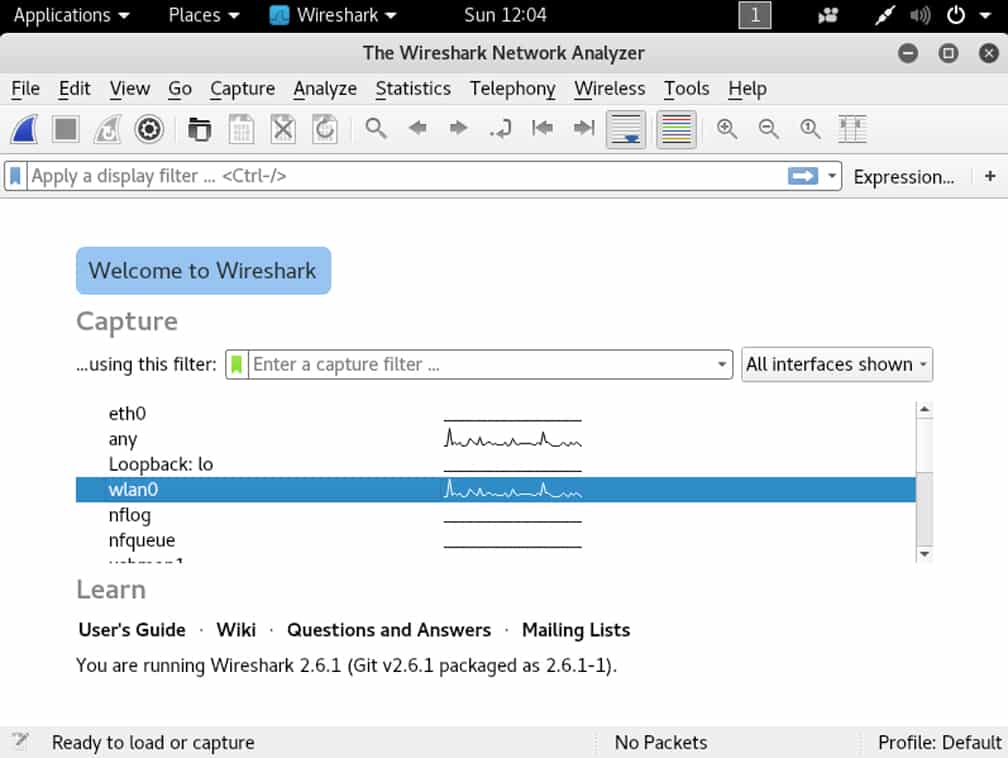Screen dimensions: 1008x758
Task: Click the display filter input field
Action: click(406, 176)
